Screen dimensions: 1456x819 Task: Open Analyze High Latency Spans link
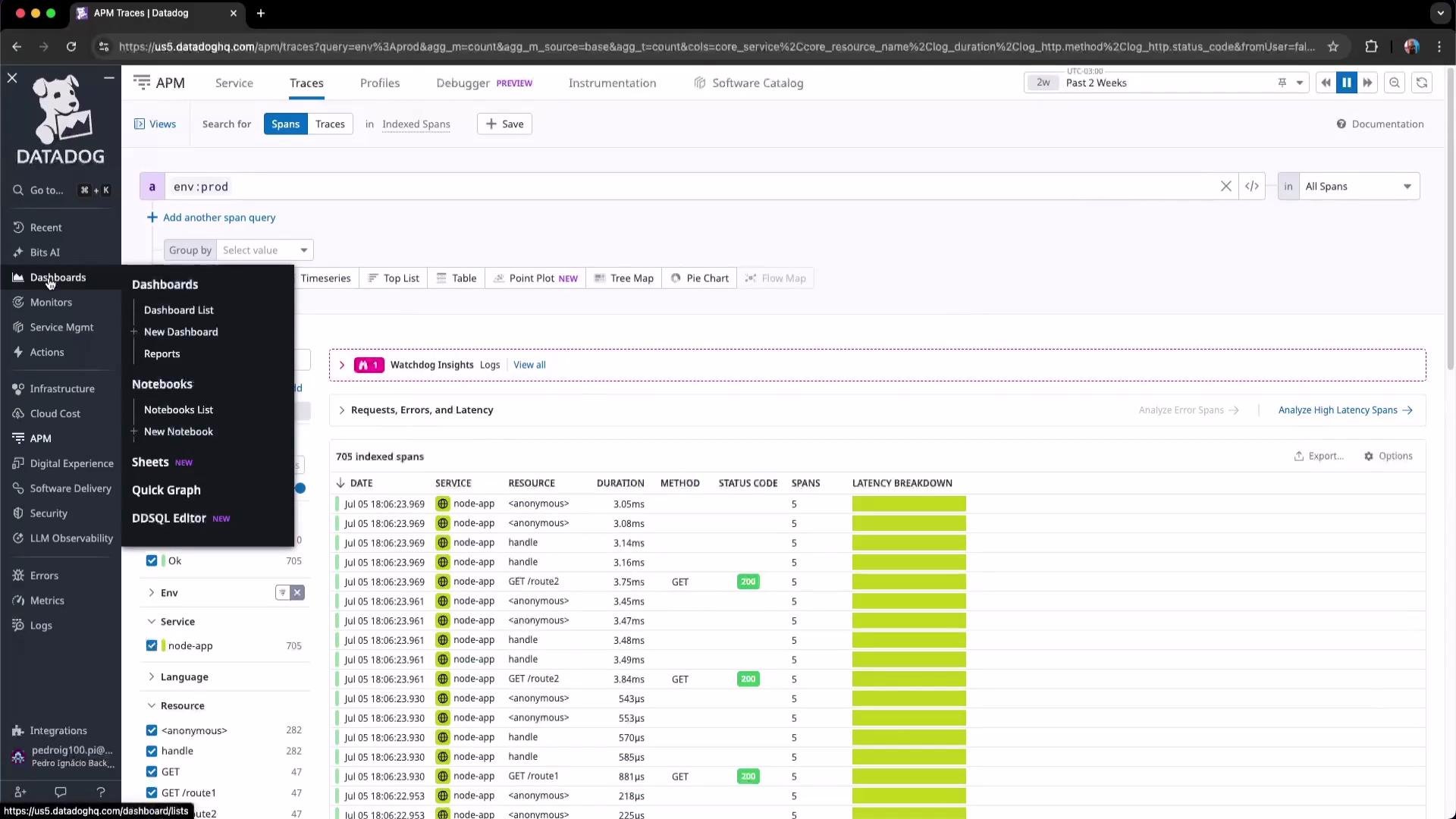pos(1345,410)
